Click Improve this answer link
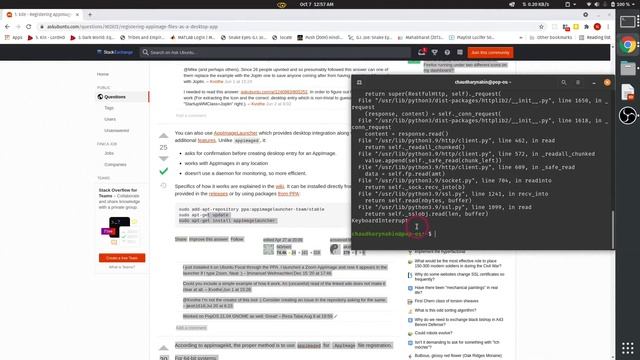640x360 pixels. click(209, 239)
